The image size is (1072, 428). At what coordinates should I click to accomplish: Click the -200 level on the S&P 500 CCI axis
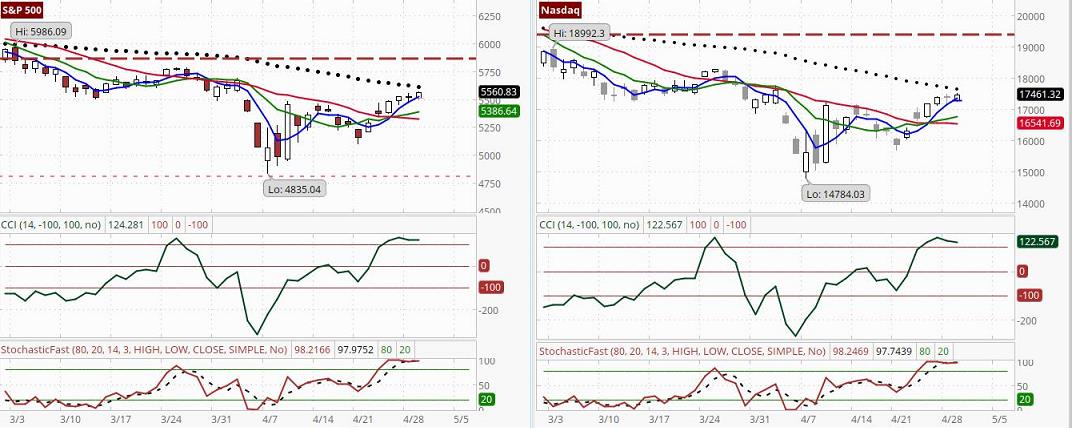click(x=487, y=310)
